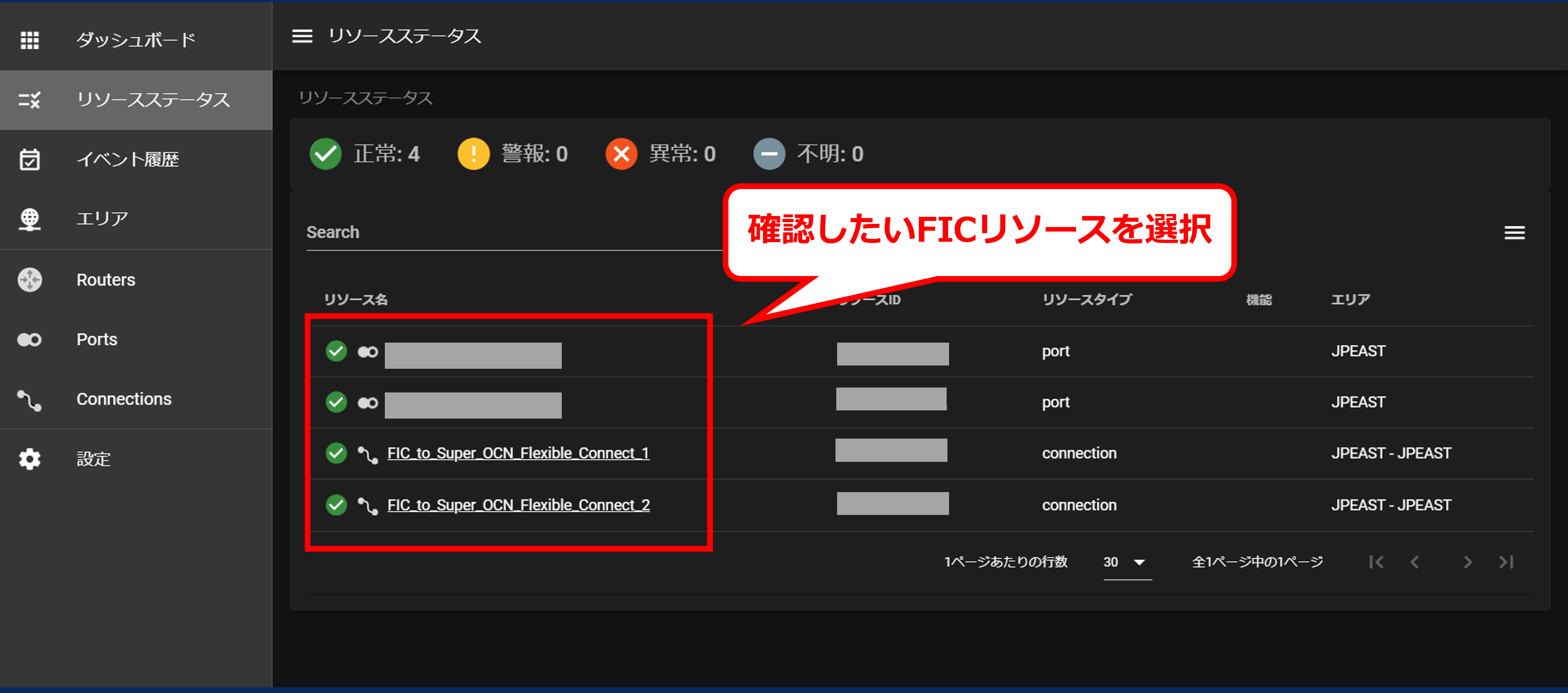
Task: Filter by warning status yellow icon
Action: 473,154
